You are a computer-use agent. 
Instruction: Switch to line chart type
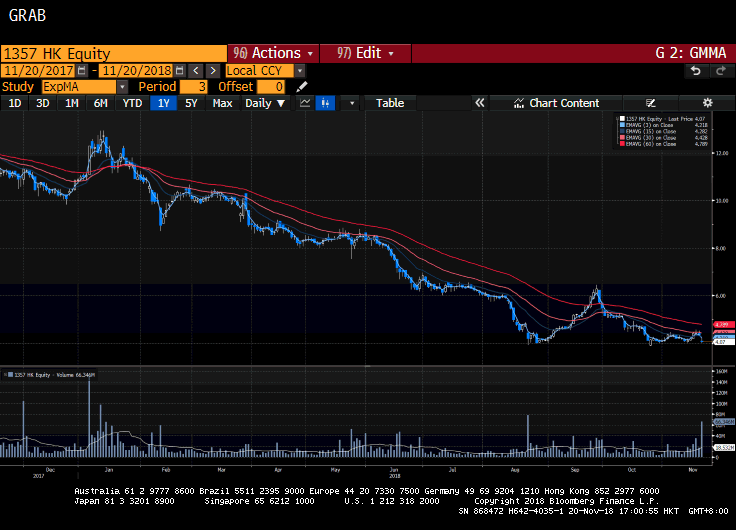[x=305, y=103]
